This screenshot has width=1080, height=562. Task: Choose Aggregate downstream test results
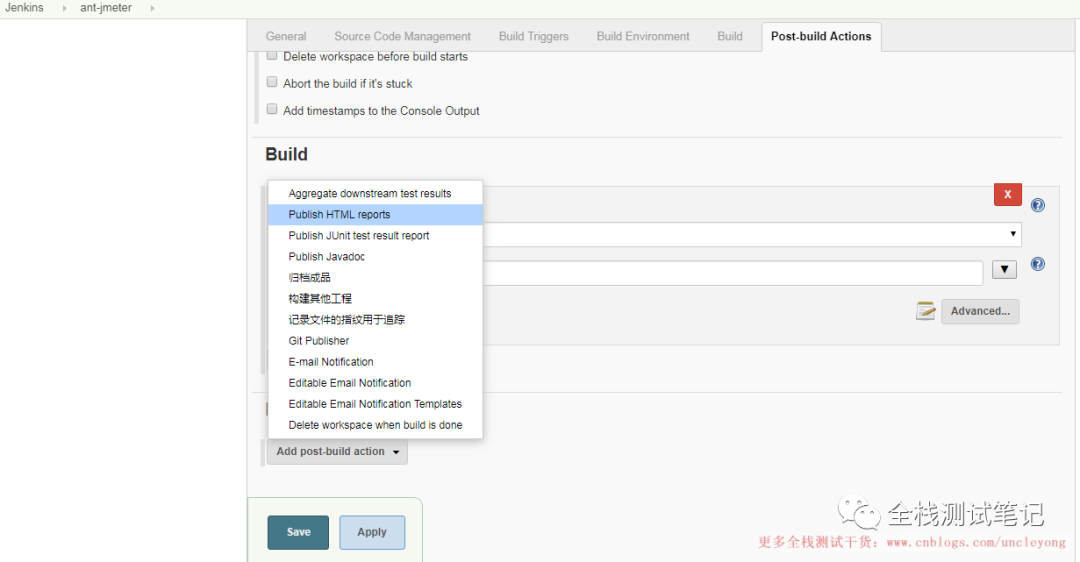[x=375, y=194]
